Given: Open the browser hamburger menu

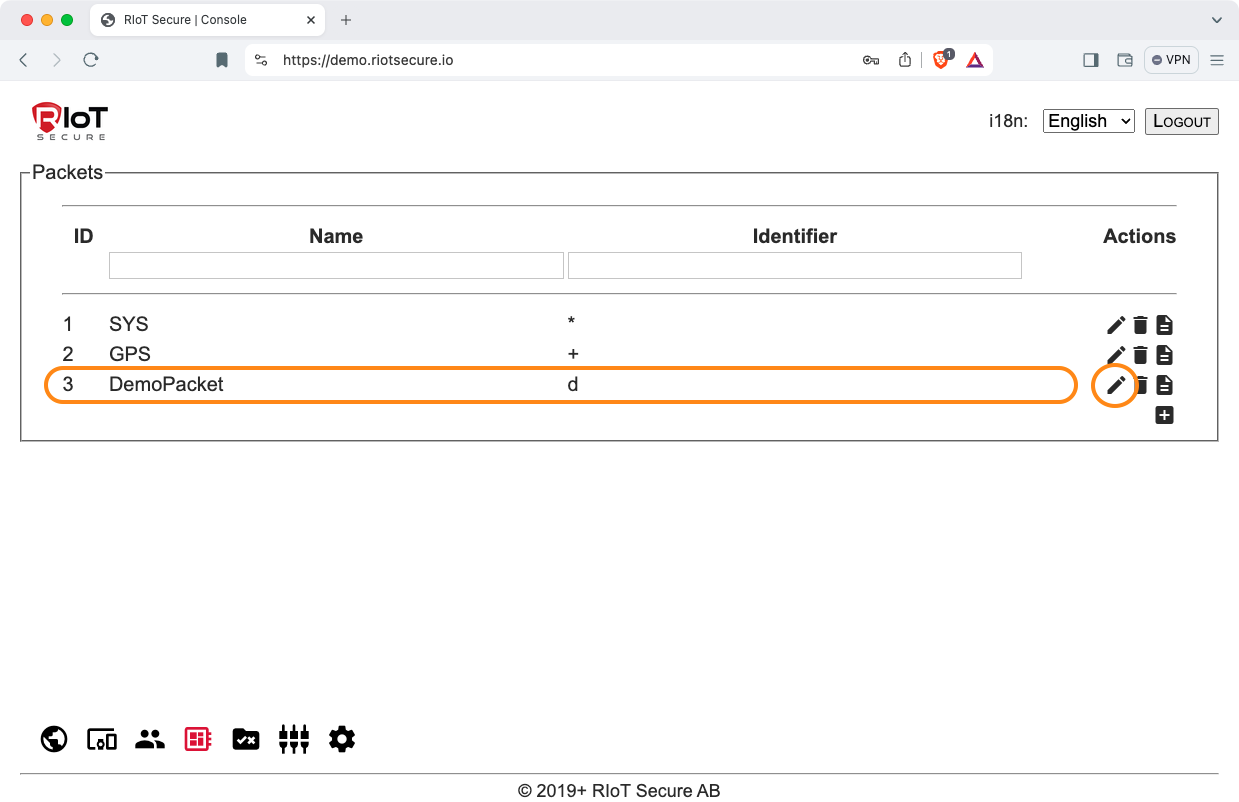Looking at the screenshot, I should 1217,60.
